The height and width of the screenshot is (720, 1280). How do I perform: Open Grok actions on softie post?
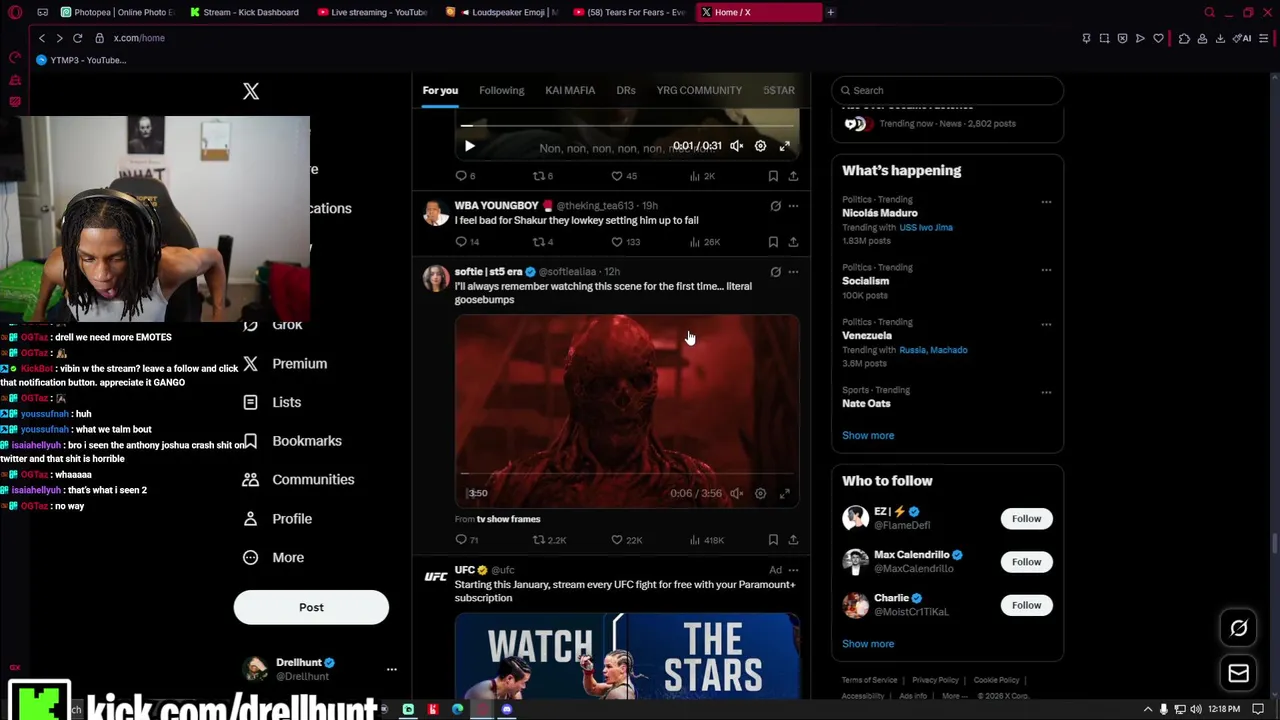click(x=775, y=272)
